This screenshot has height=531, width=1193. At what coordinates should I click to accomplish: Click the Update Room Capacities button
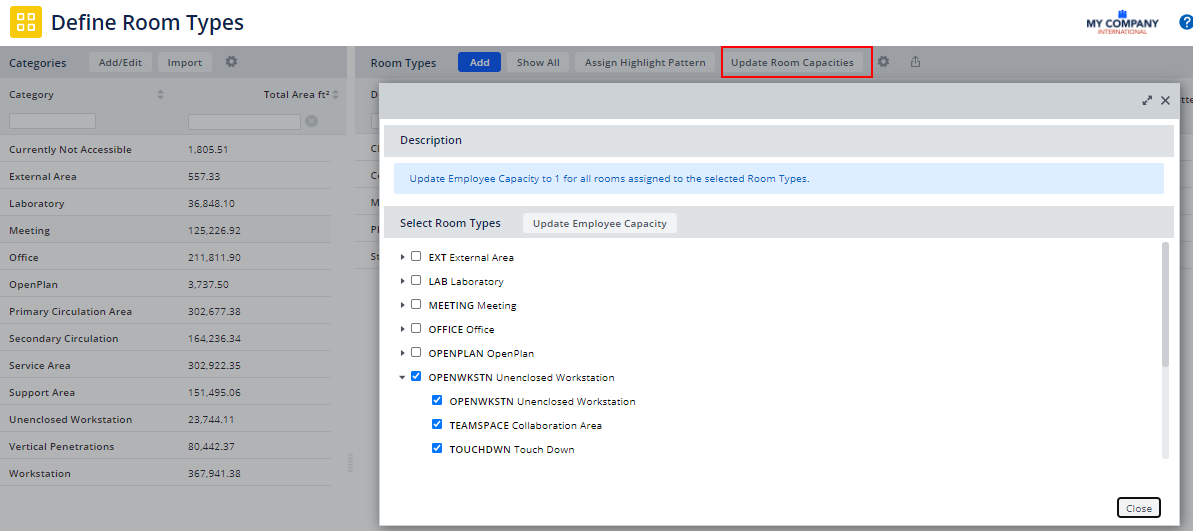792,62
